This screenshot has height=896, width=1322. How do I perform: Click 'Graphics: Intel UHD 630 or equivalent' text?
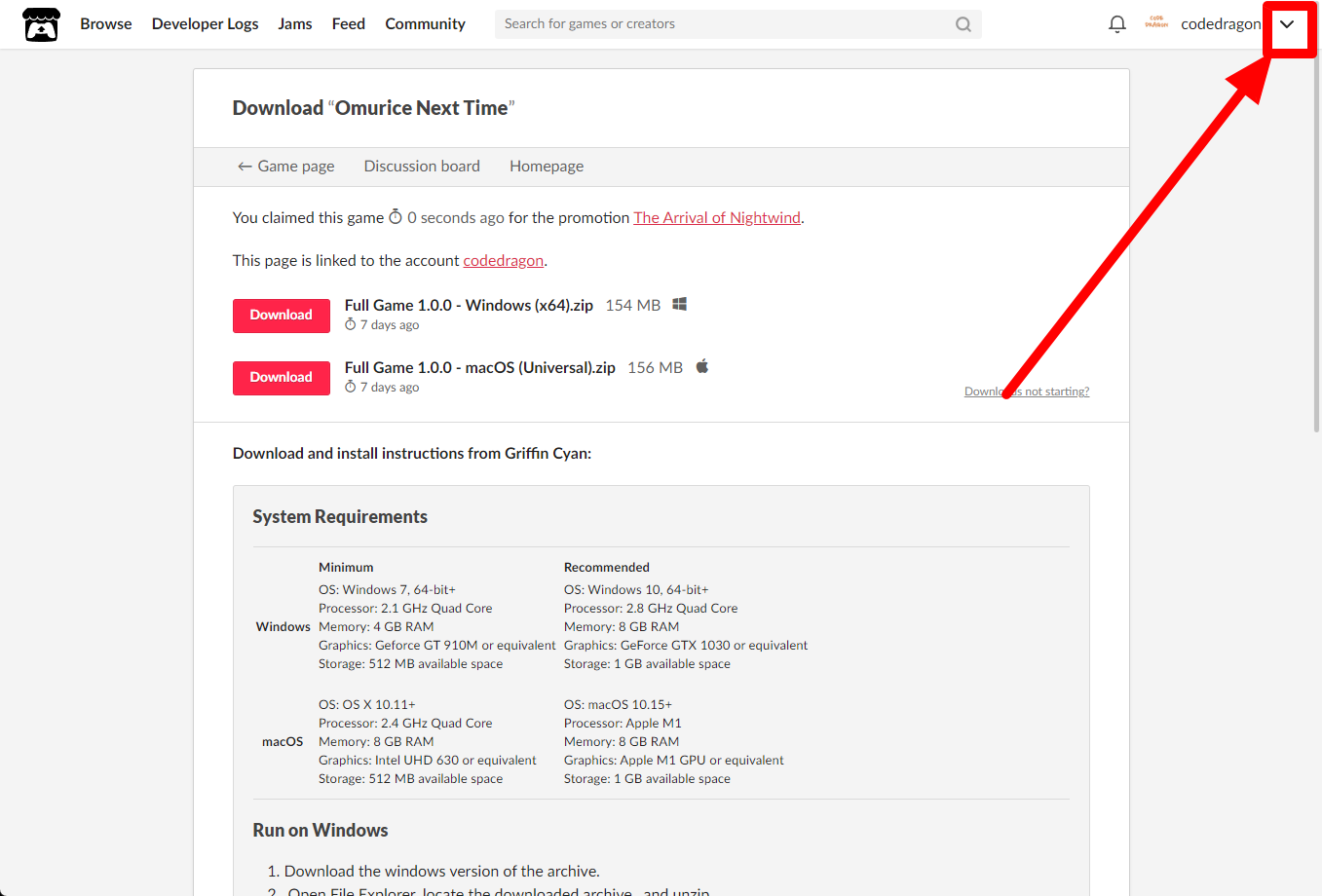(428, 760)
